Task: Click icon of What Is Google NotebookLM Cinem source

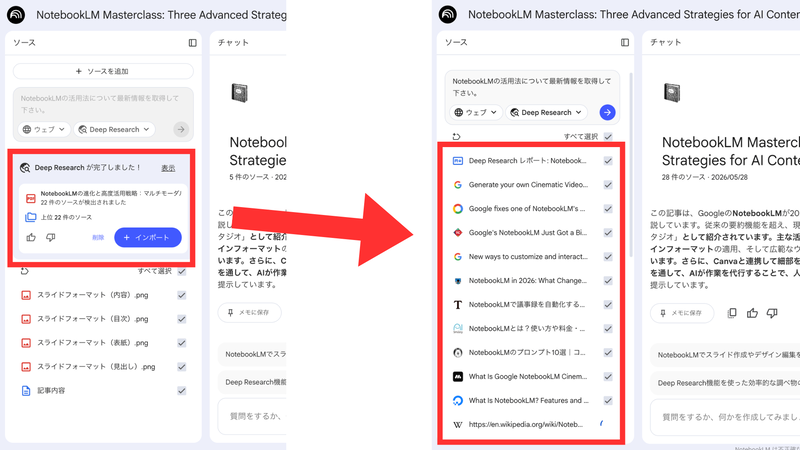Action: tap(458, 377)
